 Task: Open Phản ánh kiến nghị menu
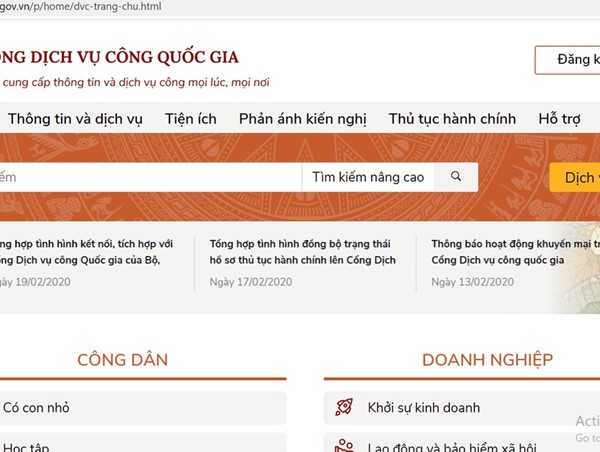pos(302,119)
